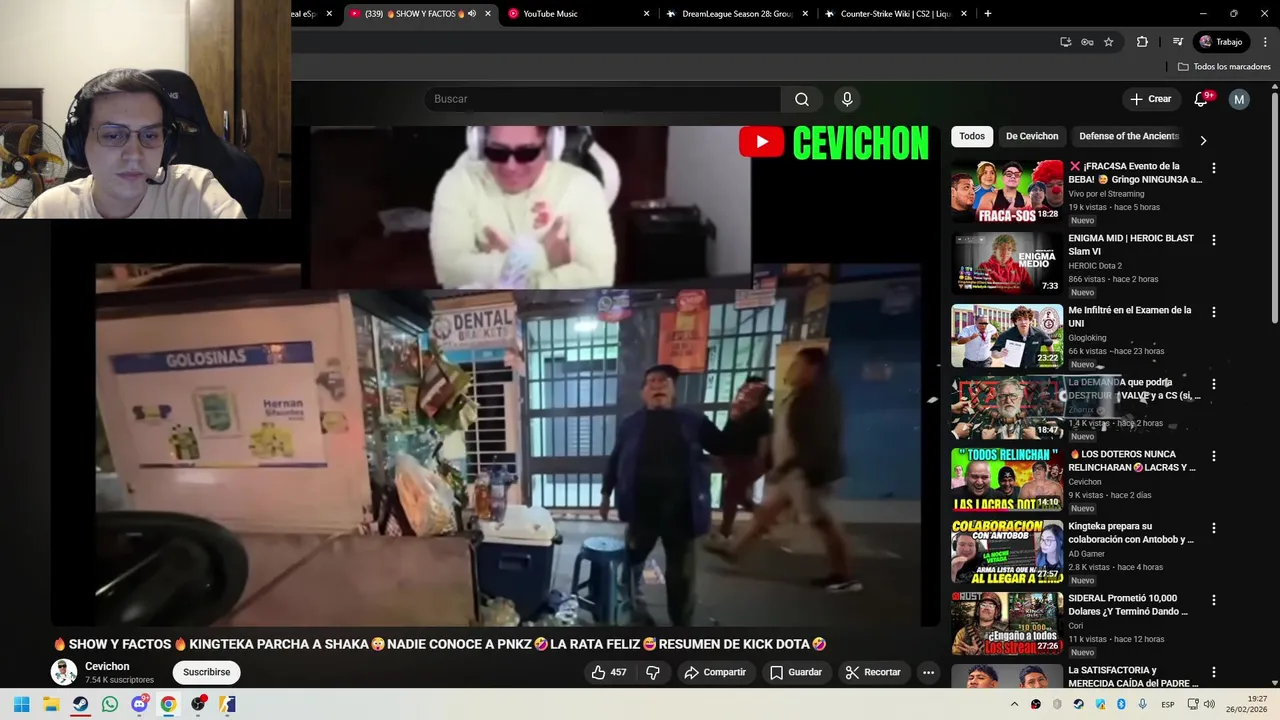Click the install app icon in address bar
Viewport: 1280px width, 720px height.
click(x=1066, y=42)
